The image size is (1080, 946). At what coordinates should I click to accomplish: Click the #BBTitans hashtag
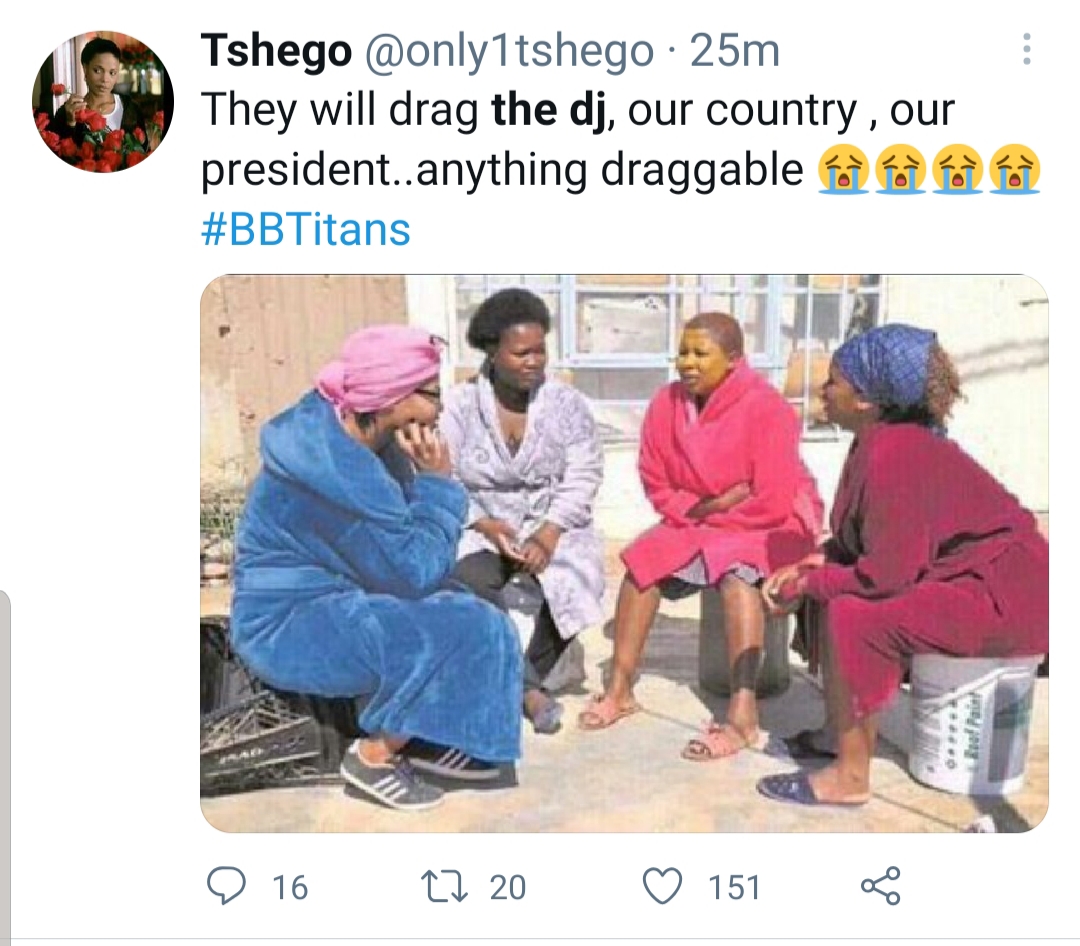pyautogui.click(x=306, y=230)
